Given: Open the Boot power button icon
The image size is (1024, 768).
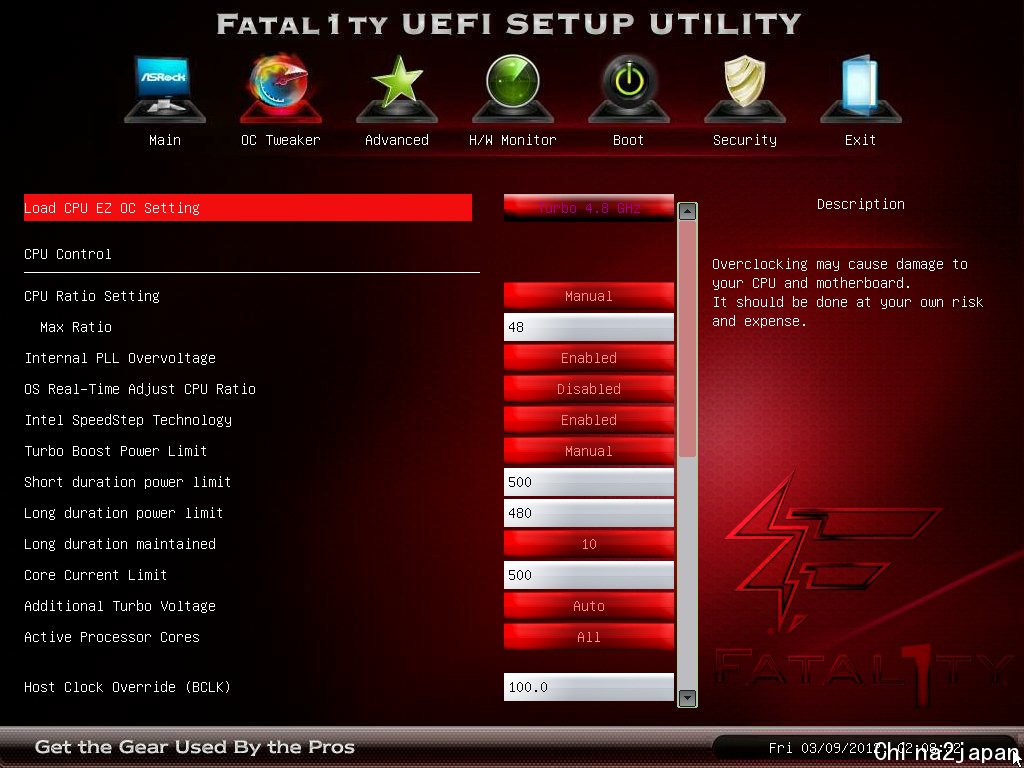Looking at the screenshot, I should pos(629,89).
